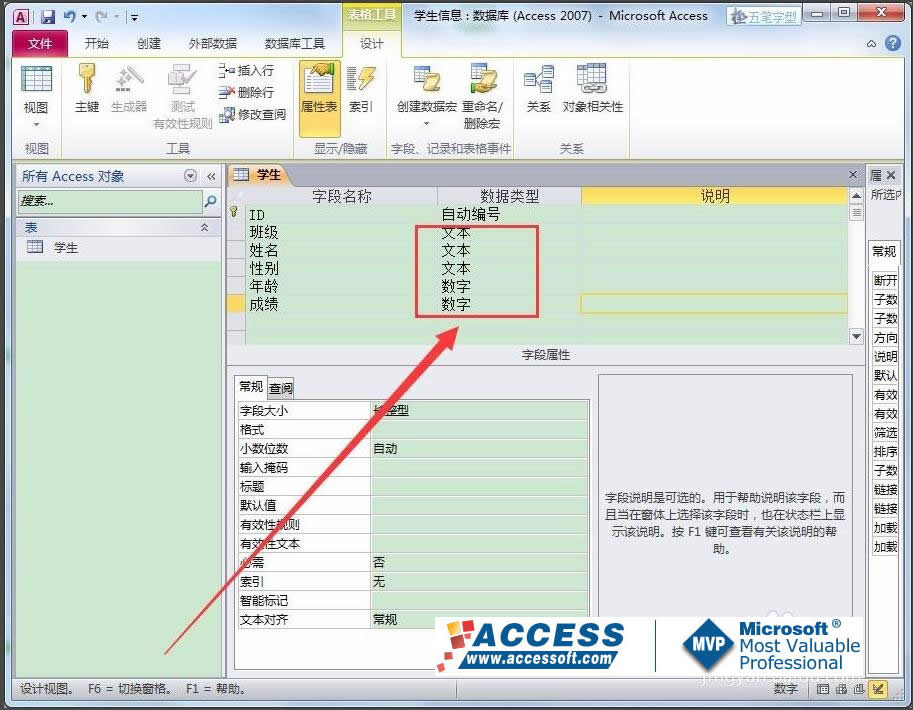Click 成绩 description (说明) cell

click(x=714, y=304)
